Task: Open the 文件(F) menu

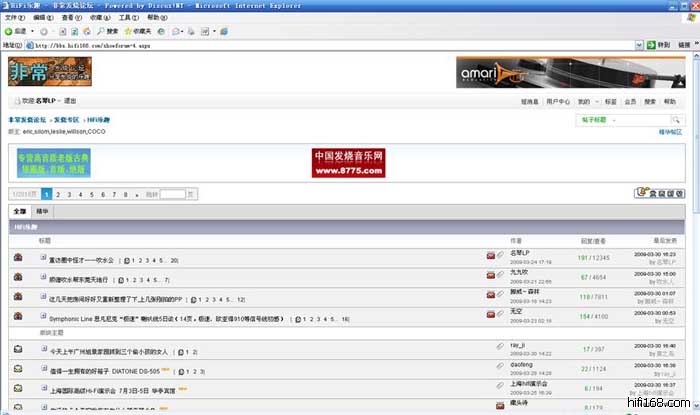Action: [14, 18]
